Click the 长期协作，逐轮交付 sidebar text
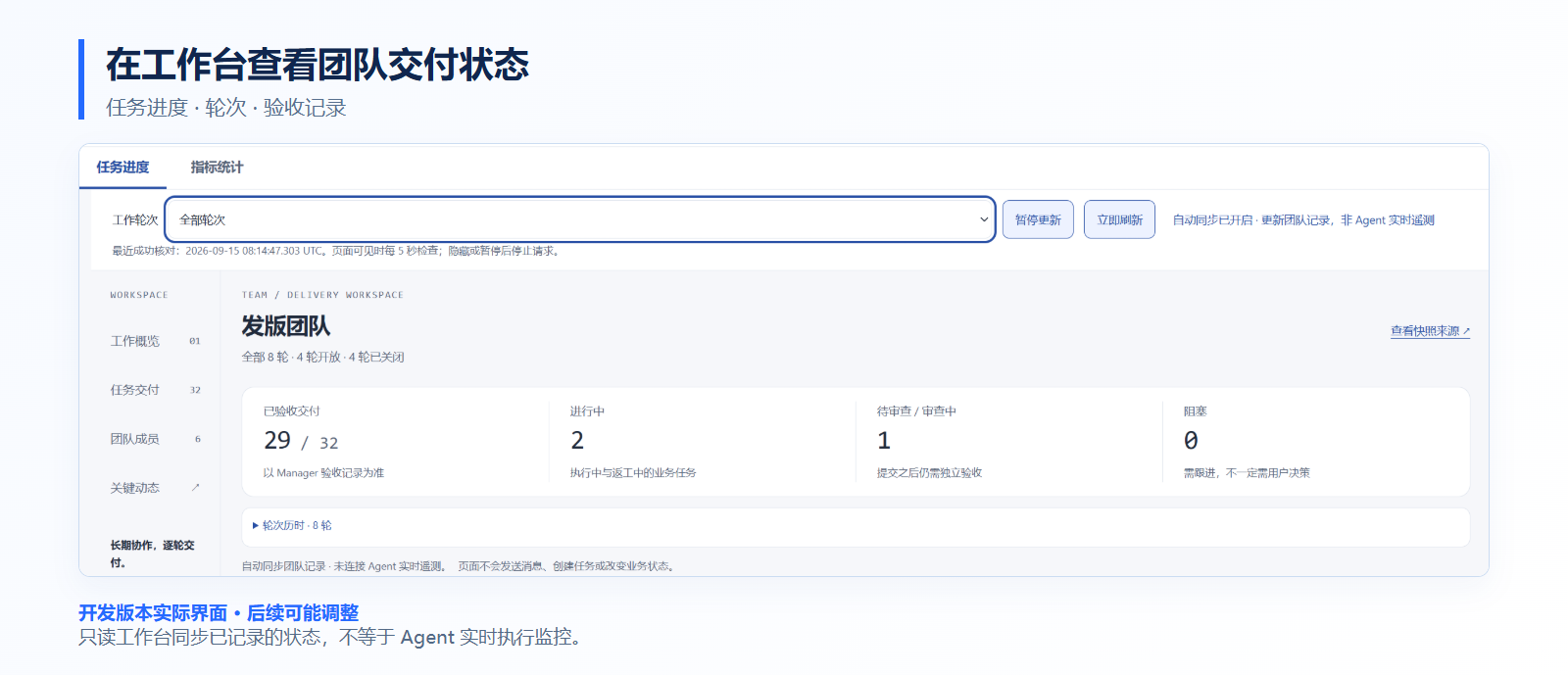The image size is (1568, 675). pos(152,554)
